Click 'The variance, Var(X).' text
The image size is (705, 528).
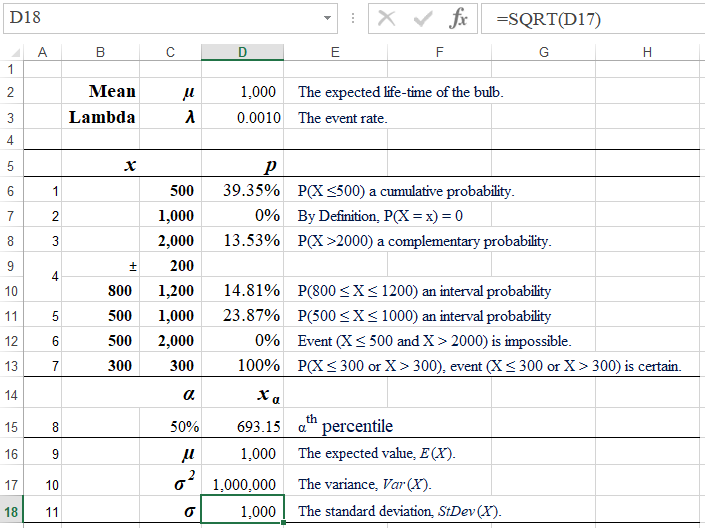pyautogui.click(x=365, y=484)
